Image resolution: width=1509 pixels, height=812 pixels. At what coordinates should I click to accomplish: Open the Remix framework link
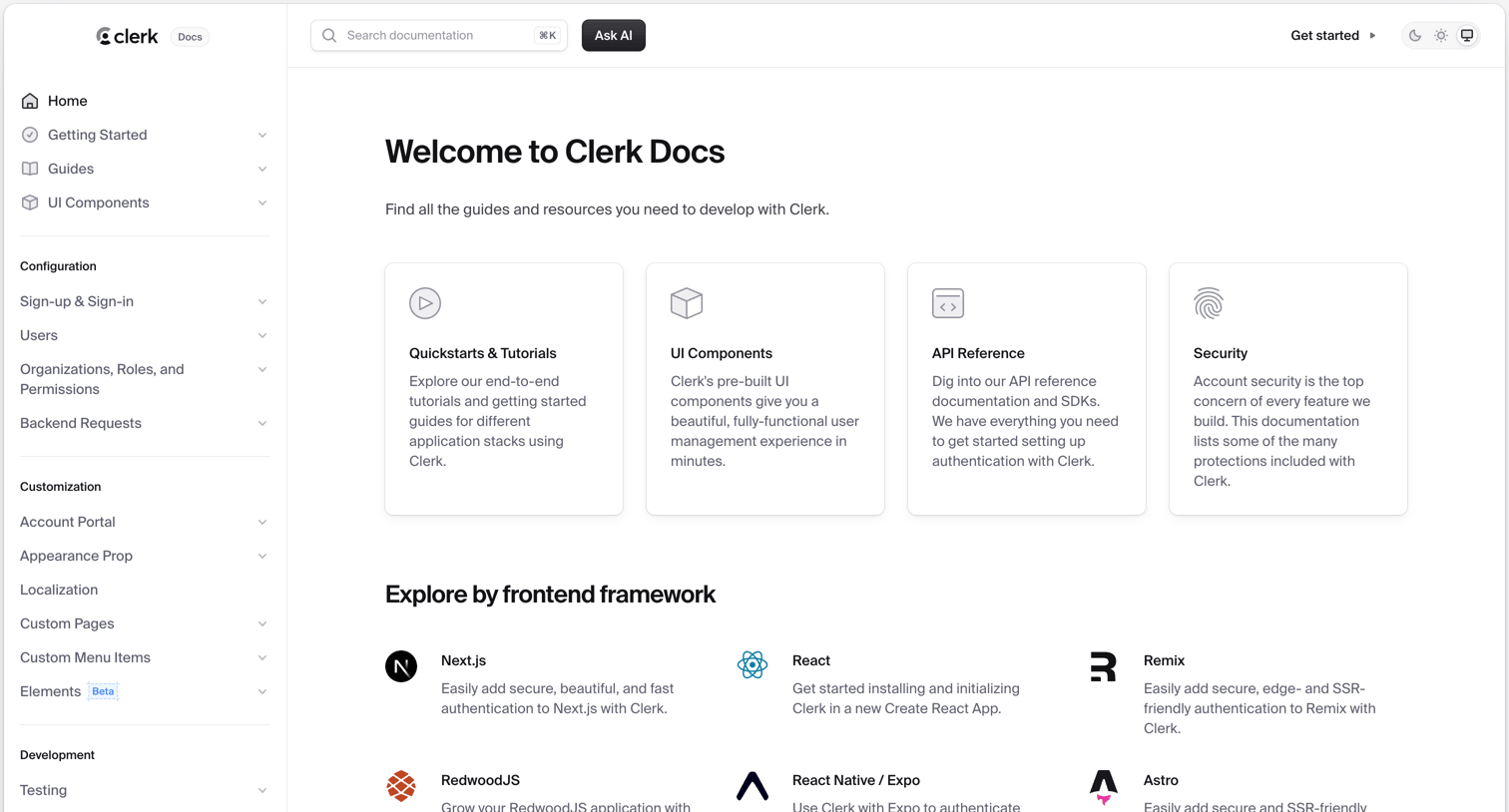click(x=1164, y=660)
